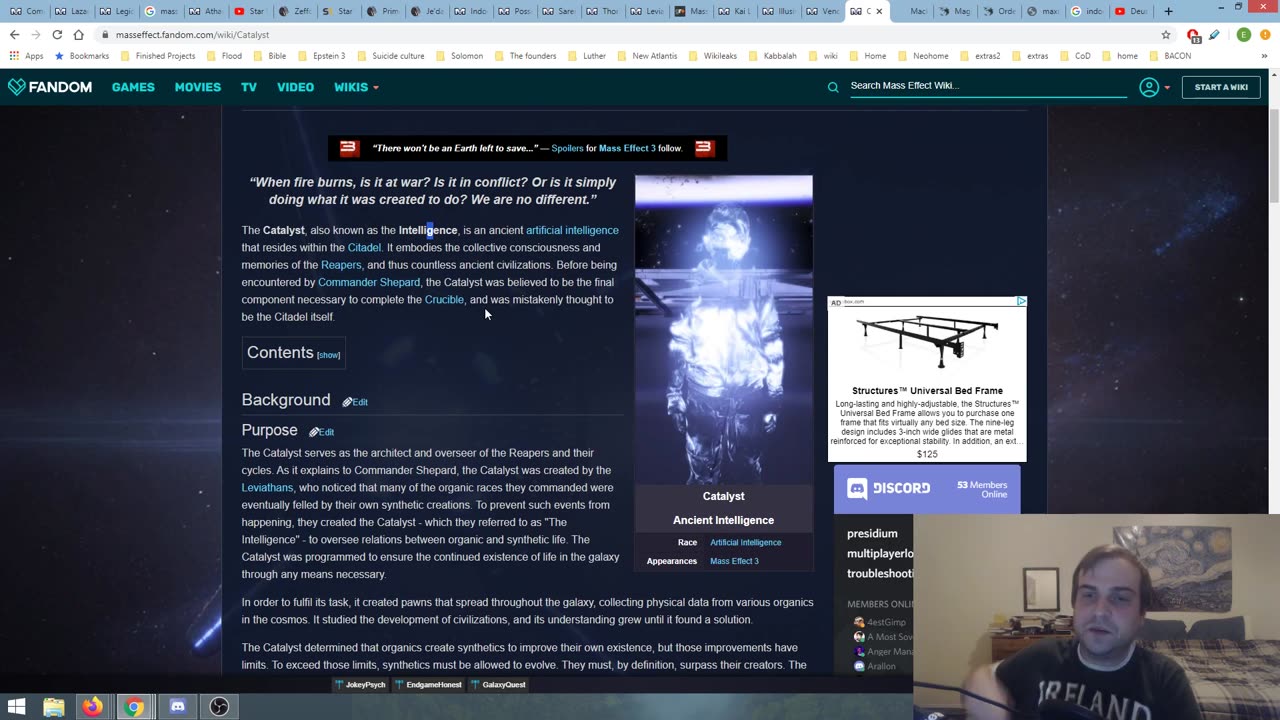This screenshot has height=720, width=1280.
Task: Open infobox Mass Effect 3 appearances link
Action: pos(734,561)
